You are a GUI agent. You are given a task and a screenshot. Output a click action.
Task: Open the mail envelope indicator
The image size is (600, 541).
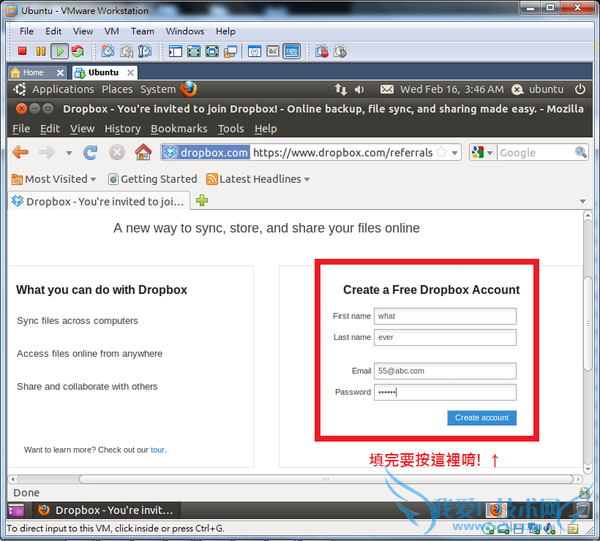point(387,89)
